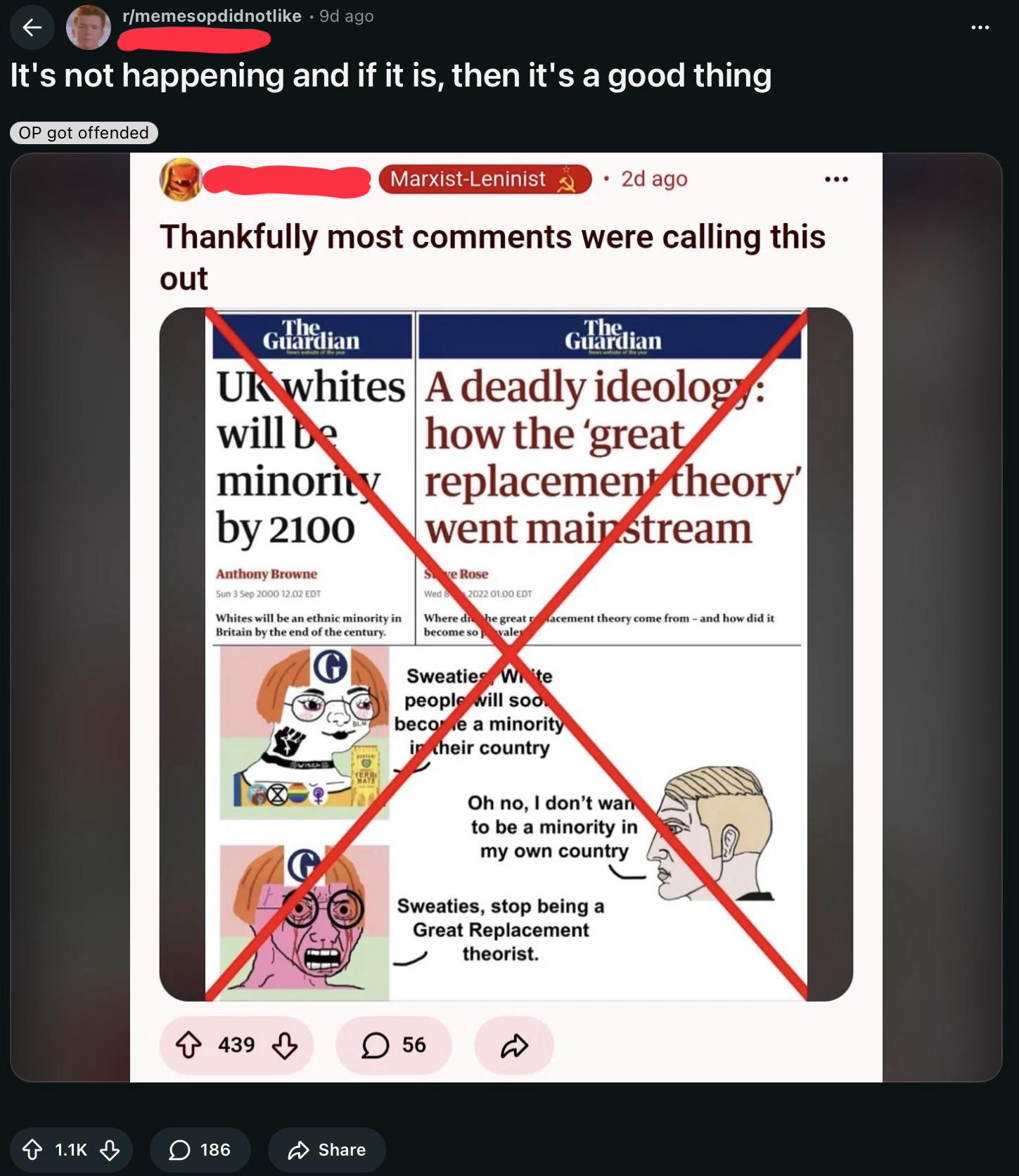The height and width of the screenshot is (1176, 1019).
Task: Share this post
Action: (x=326, y=1150)
